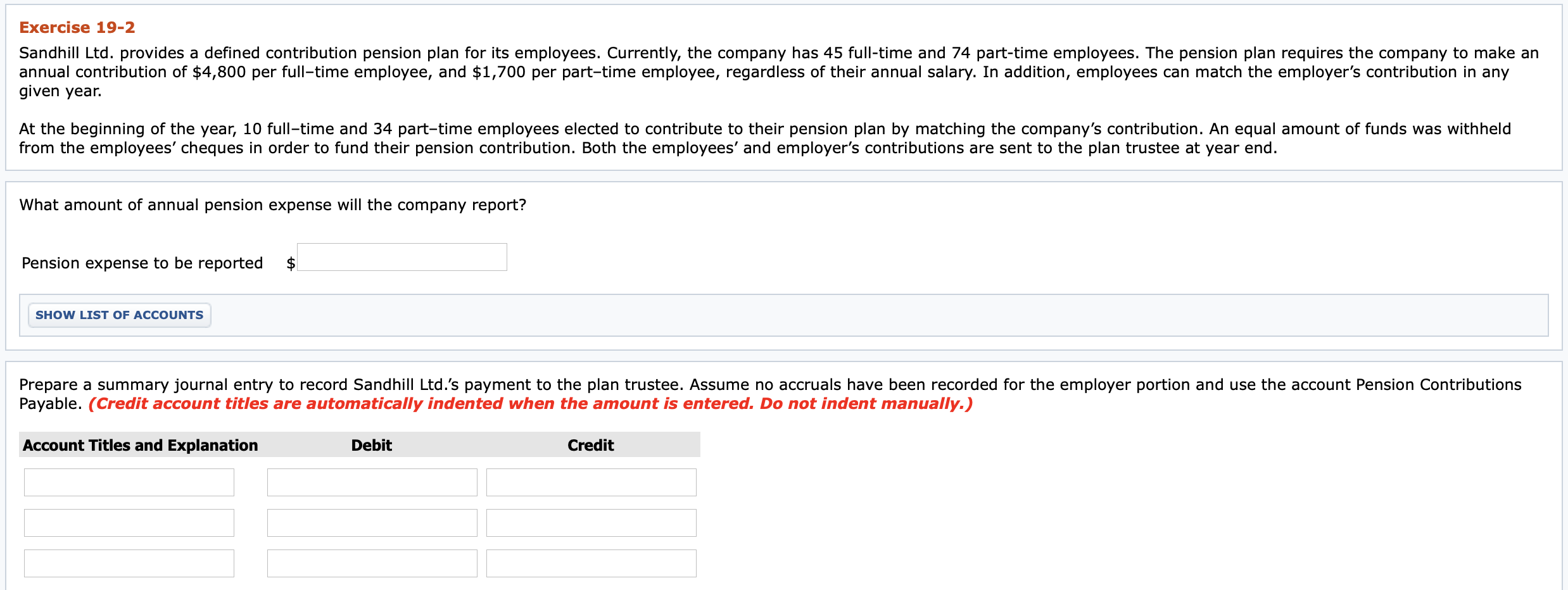Click the Account Titles and Explanation column header

[140, 445]
